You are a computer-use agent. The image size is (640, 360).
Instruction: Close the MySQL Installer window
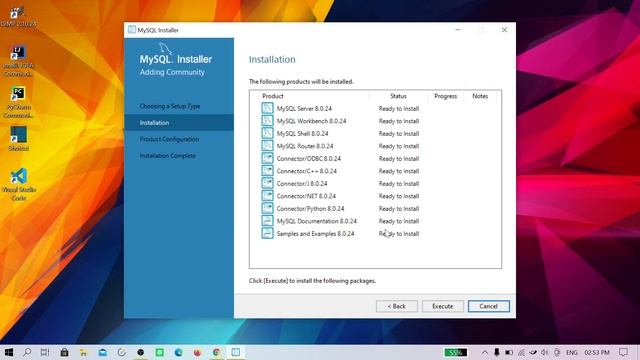pyautogui.click(x=504, y=30)
